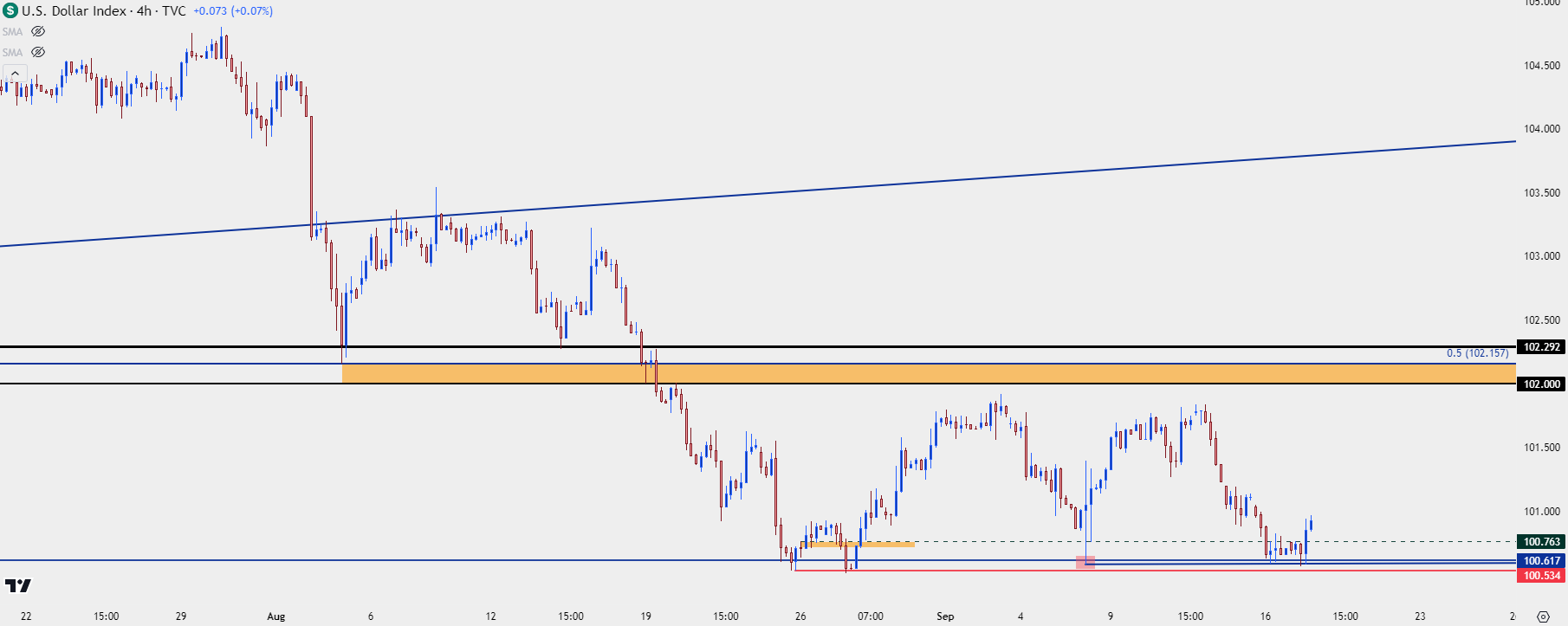Click the 104.000 price axis label

click(x=1542, y=129)
